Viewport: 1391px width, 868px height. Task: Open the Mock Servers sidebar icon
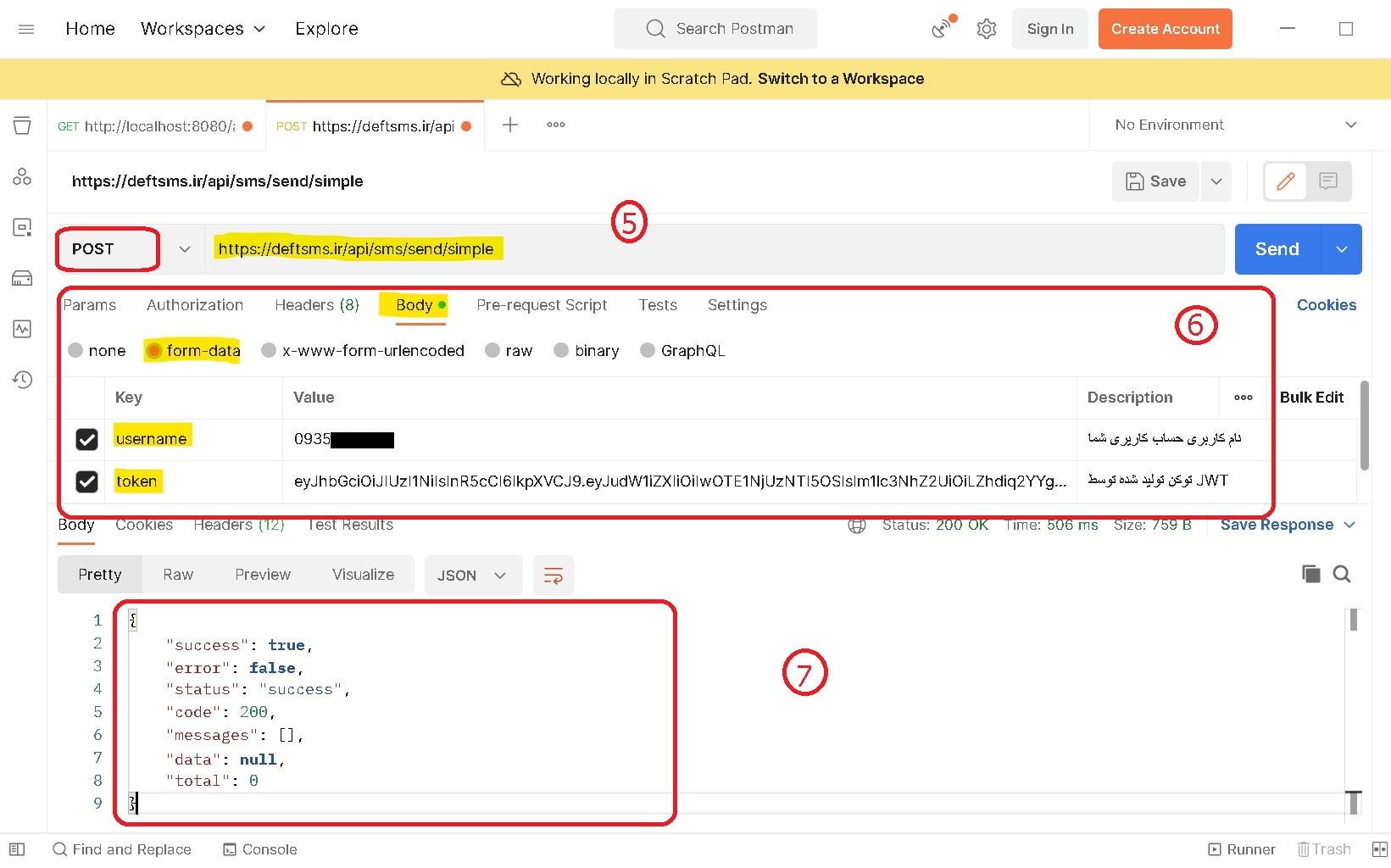22,278
